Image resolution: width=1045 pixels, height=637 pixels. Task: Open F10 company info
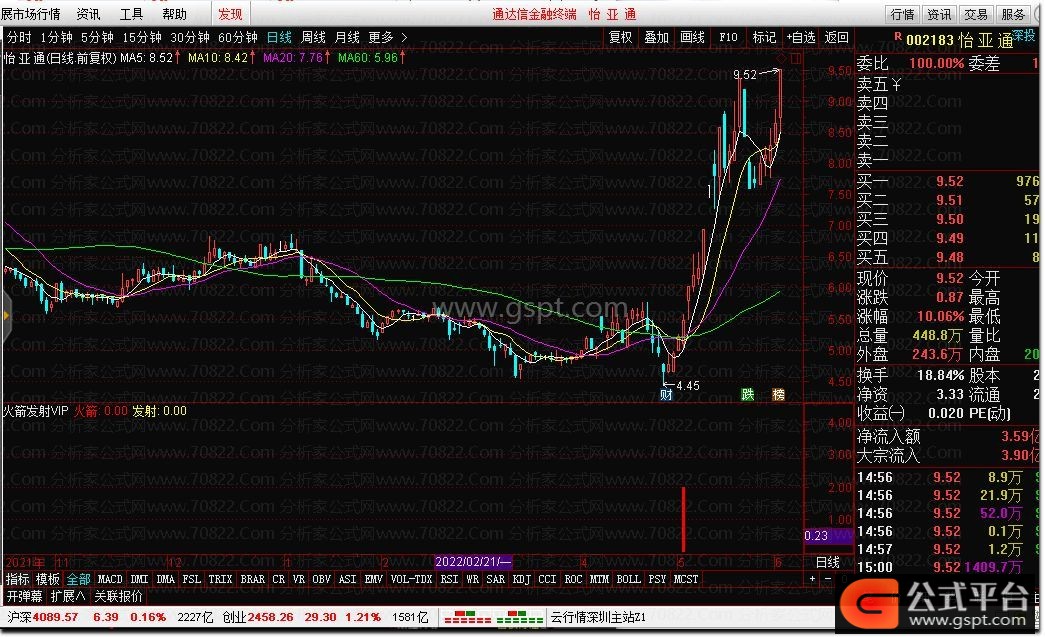coord(728,37)
